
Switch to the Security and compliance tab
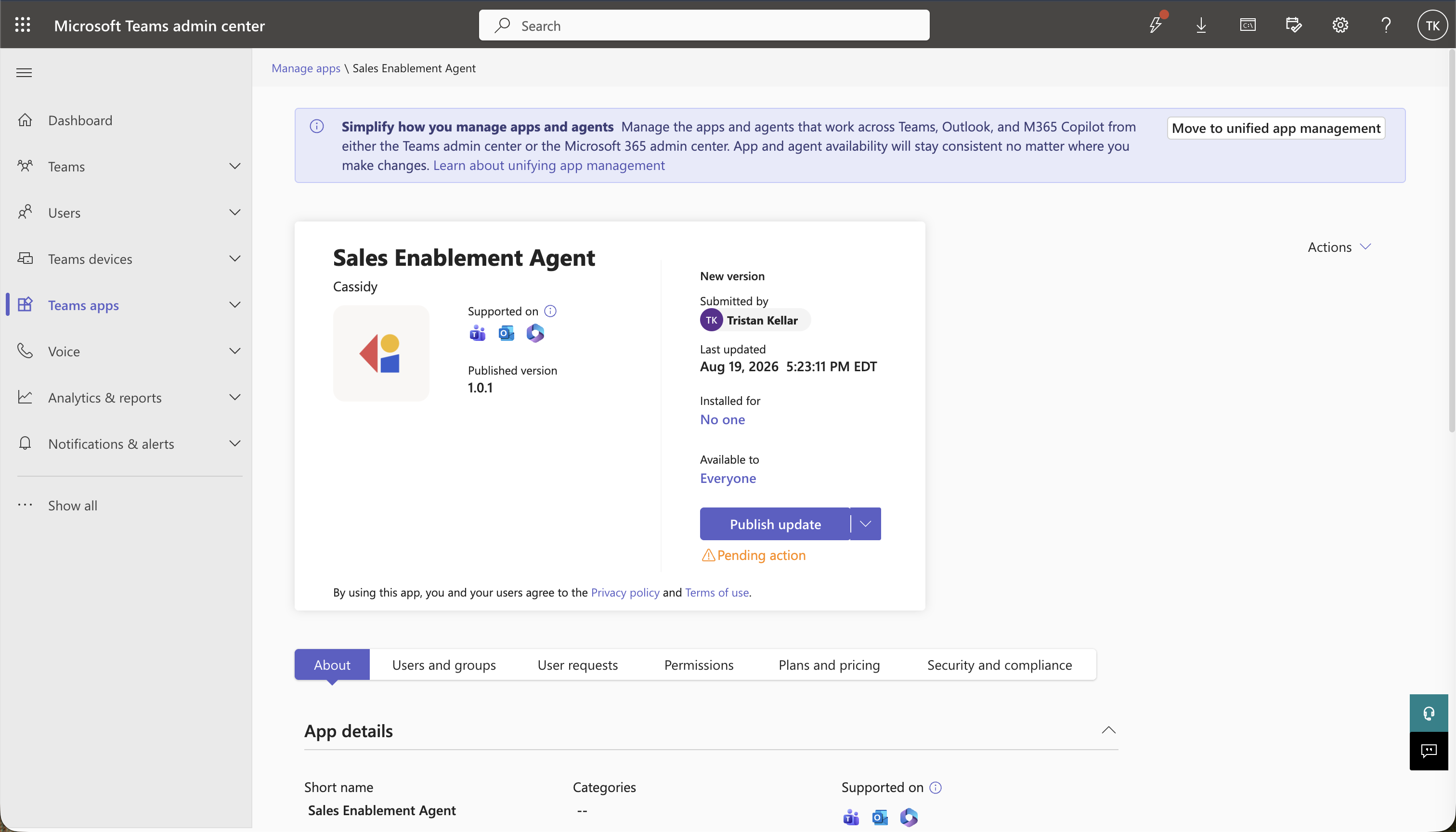[1000, 664]
